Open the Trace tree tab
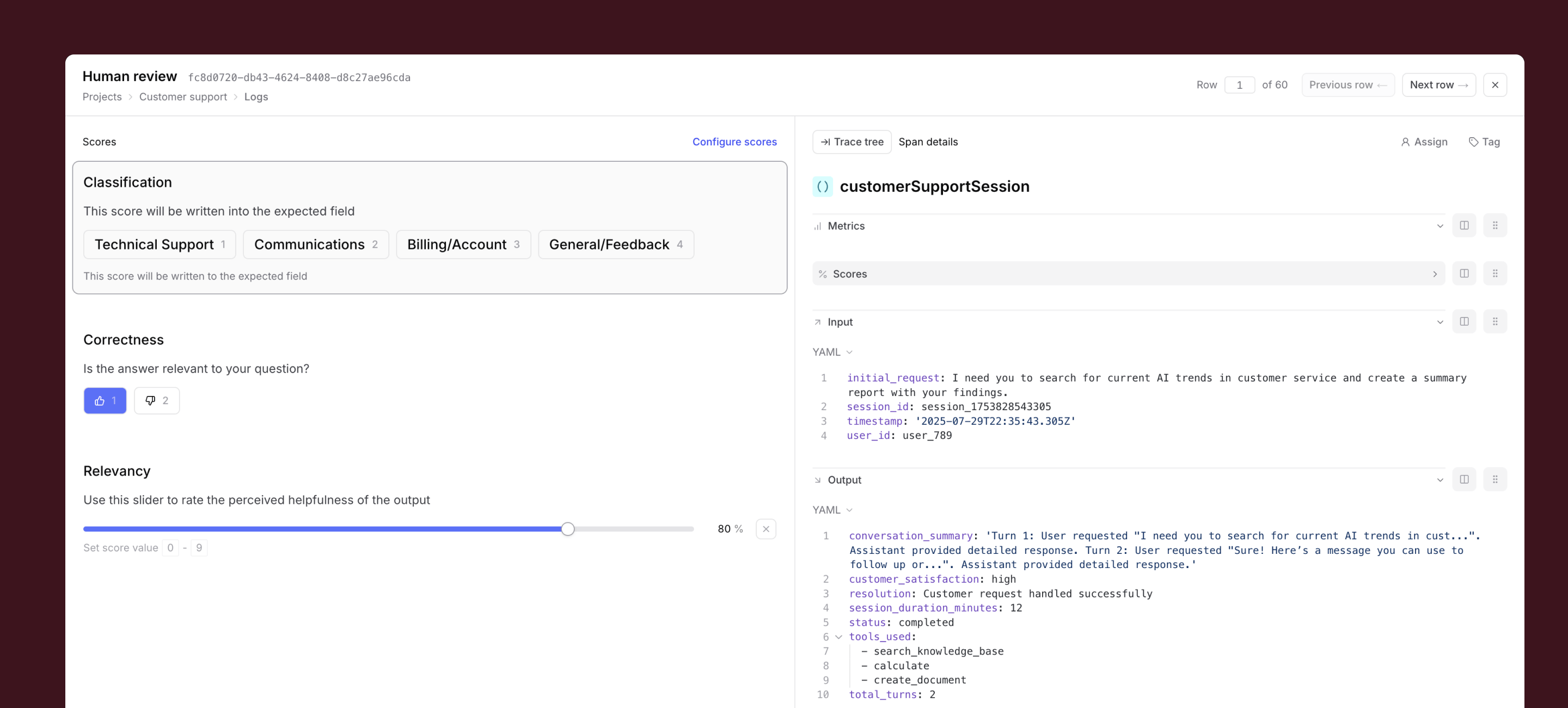The height and width of the screenshot is (708, 1568). point(851,142)
